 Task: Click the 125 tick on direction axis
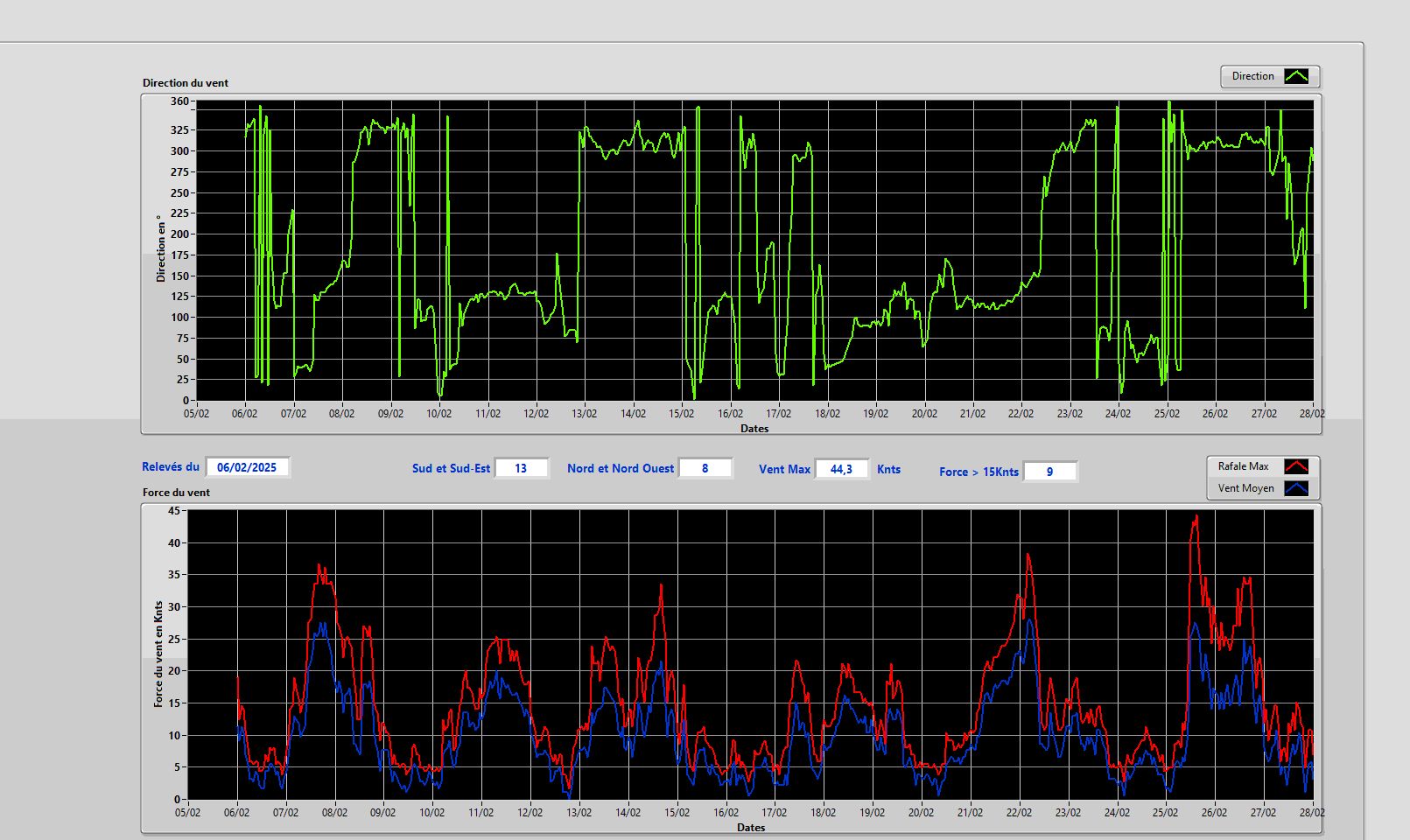pyautogui.click(x=179, y=297)
